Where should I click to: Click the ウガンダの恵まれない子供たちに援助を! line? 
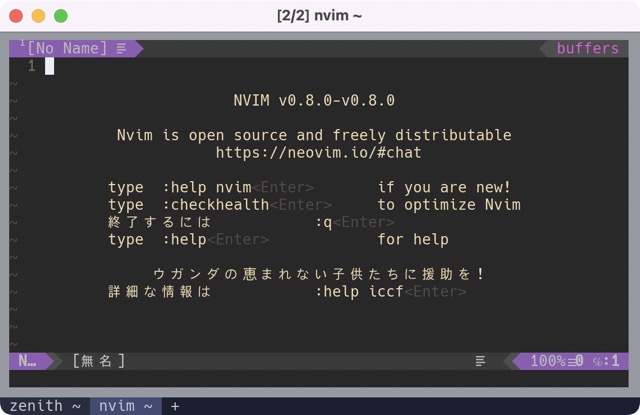tap(318, 274)
